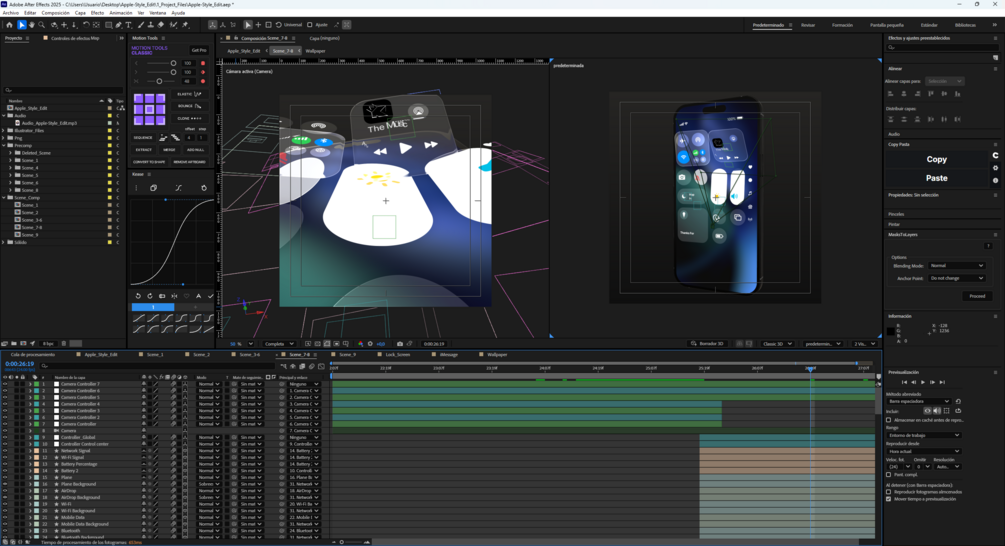Hide the Camera Controller 7 layer
This screenshot has height=546, width=1005.
[x=5, y=384]
